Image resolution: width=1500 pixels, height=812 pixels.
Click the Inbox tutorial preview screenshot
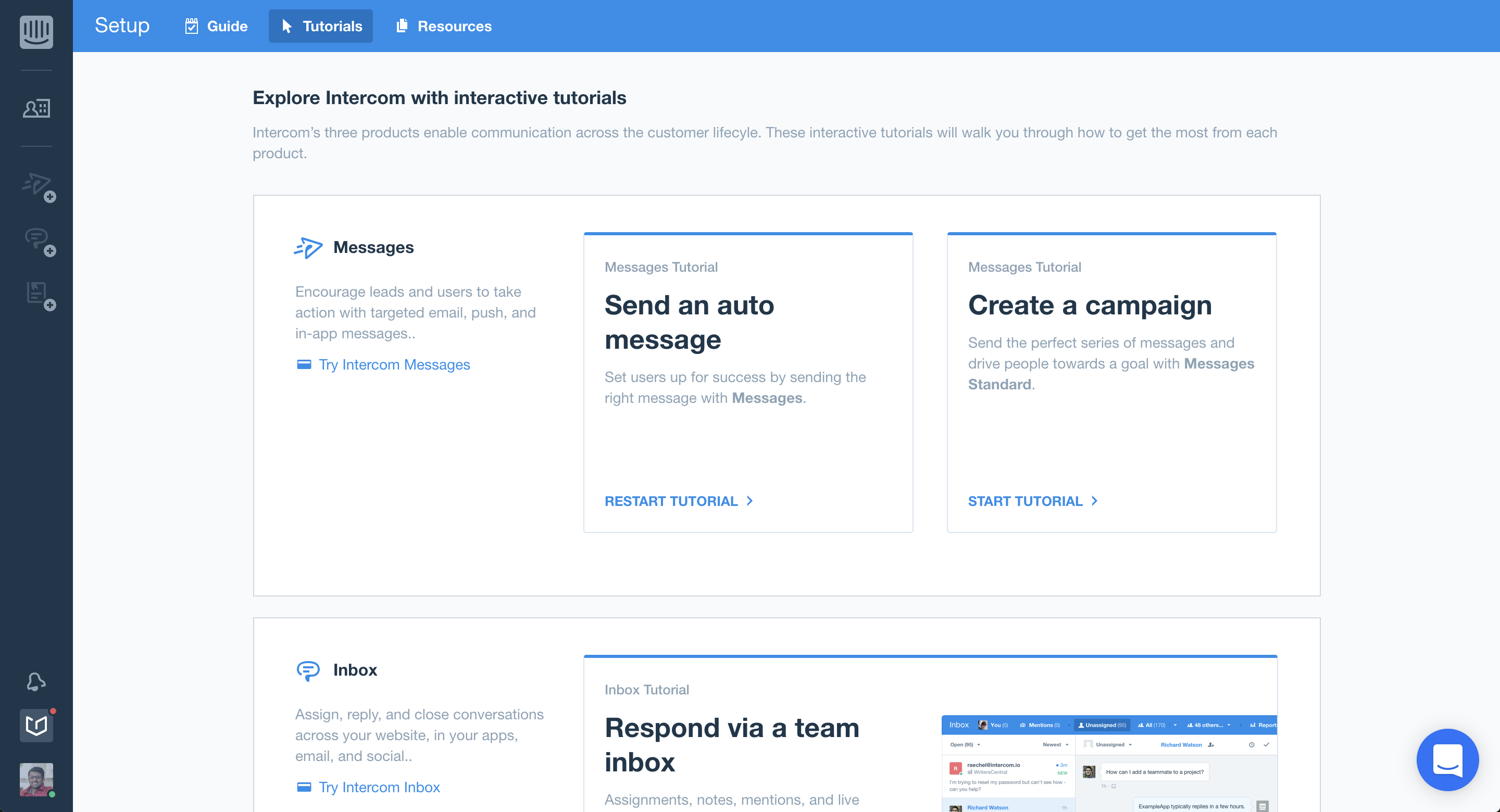1109,763
